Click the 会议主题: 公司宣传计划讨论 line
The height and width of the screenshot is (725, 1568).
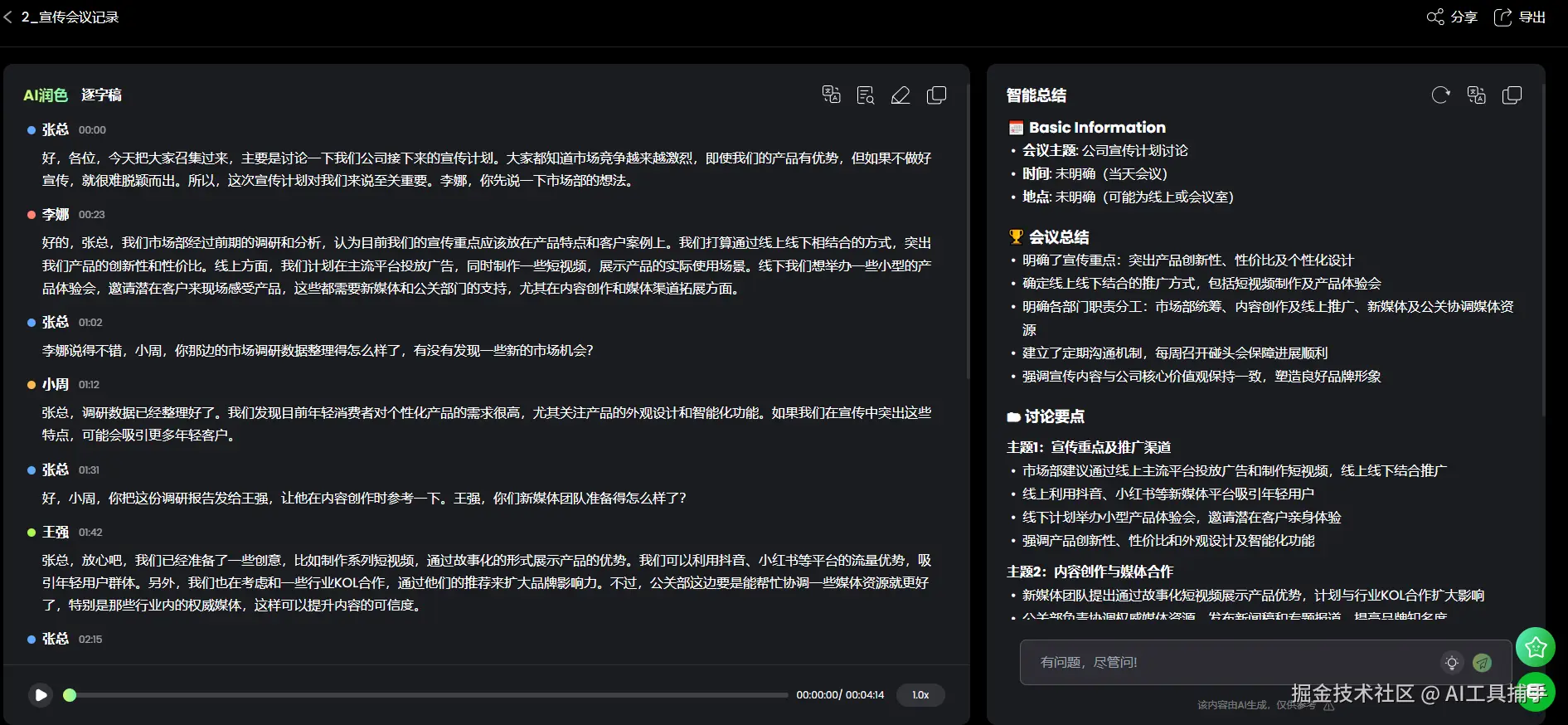click(1105, 151)
